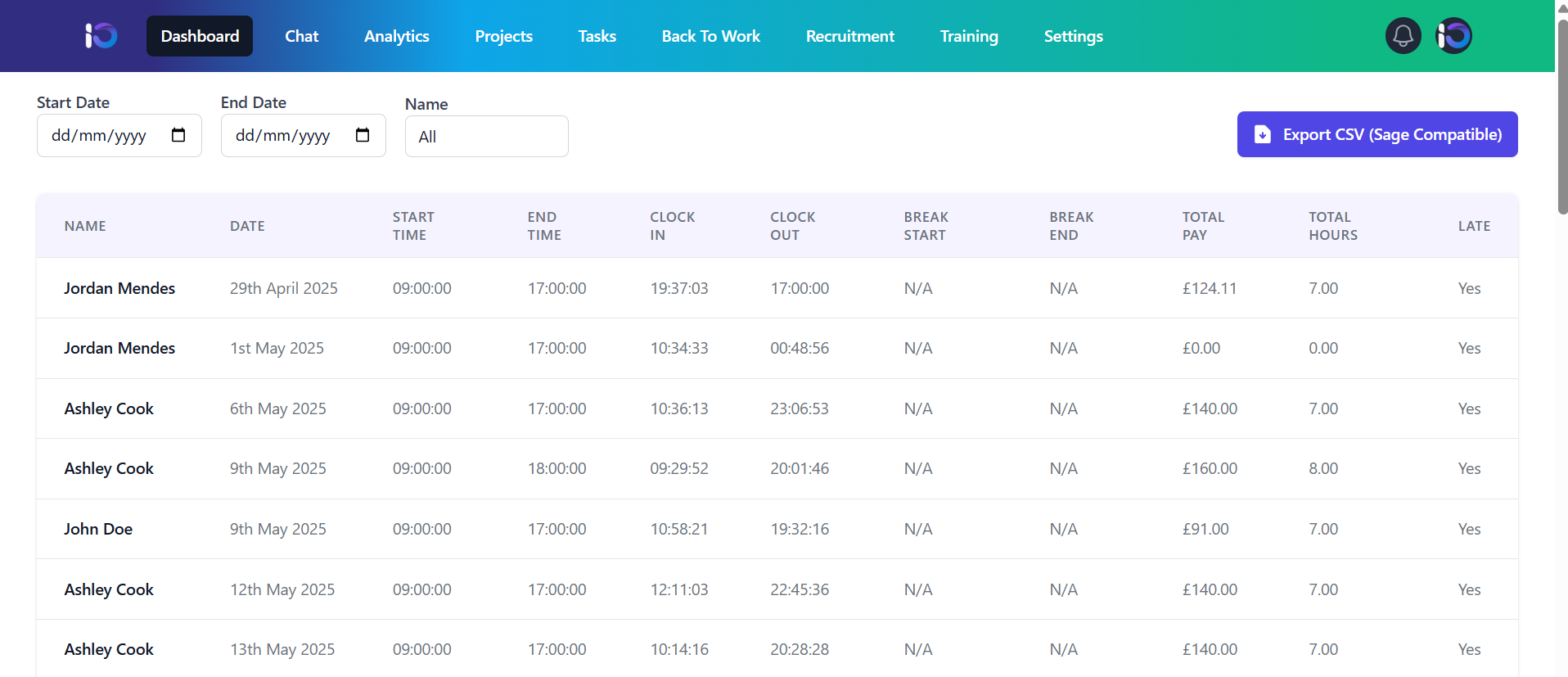Screen dimensions: 1568x677
Task: Switch to the Chat page
Action: pos(301,36)
